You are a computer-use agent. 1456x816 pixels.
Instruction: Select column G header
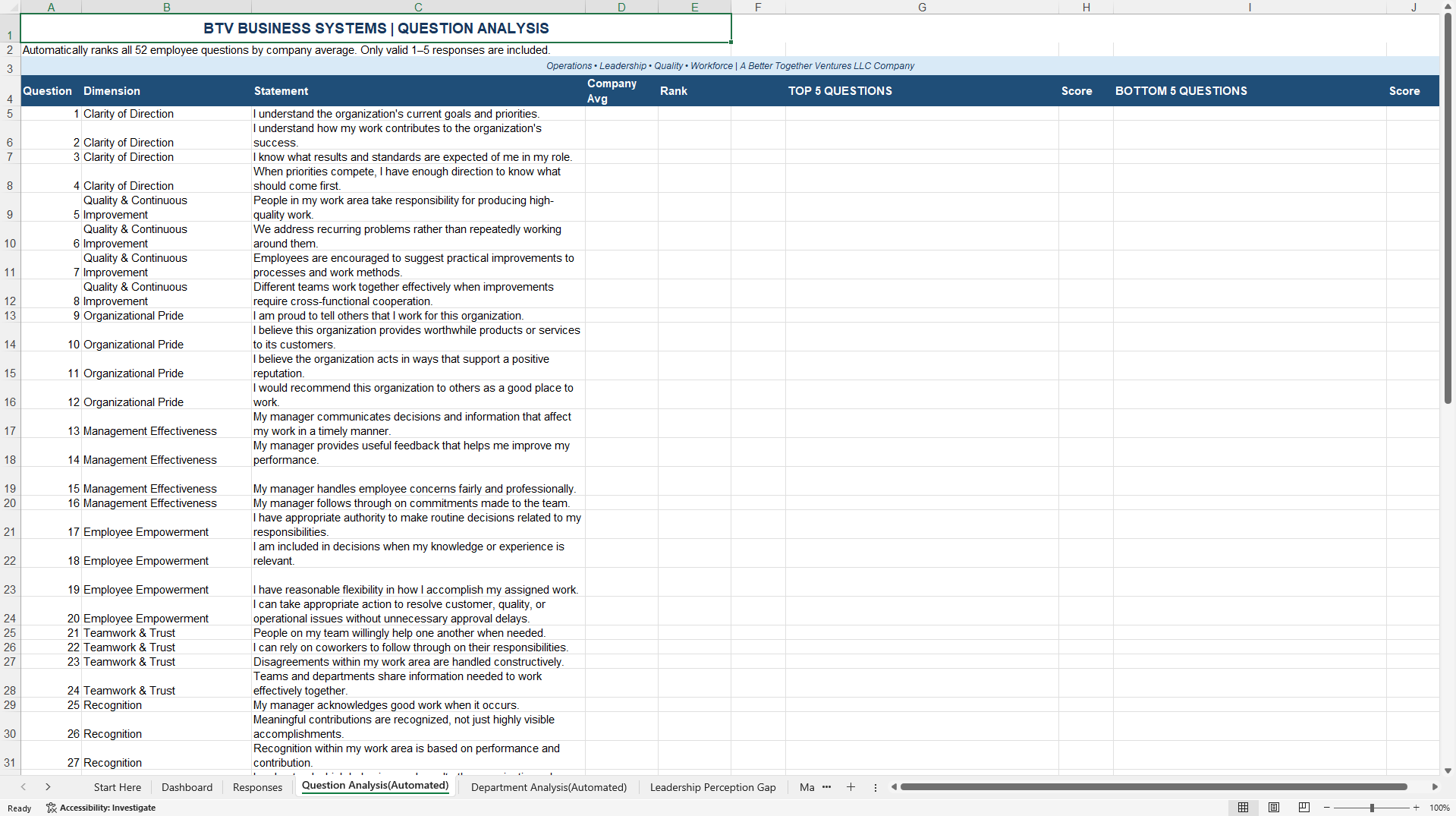pos(922,7)
